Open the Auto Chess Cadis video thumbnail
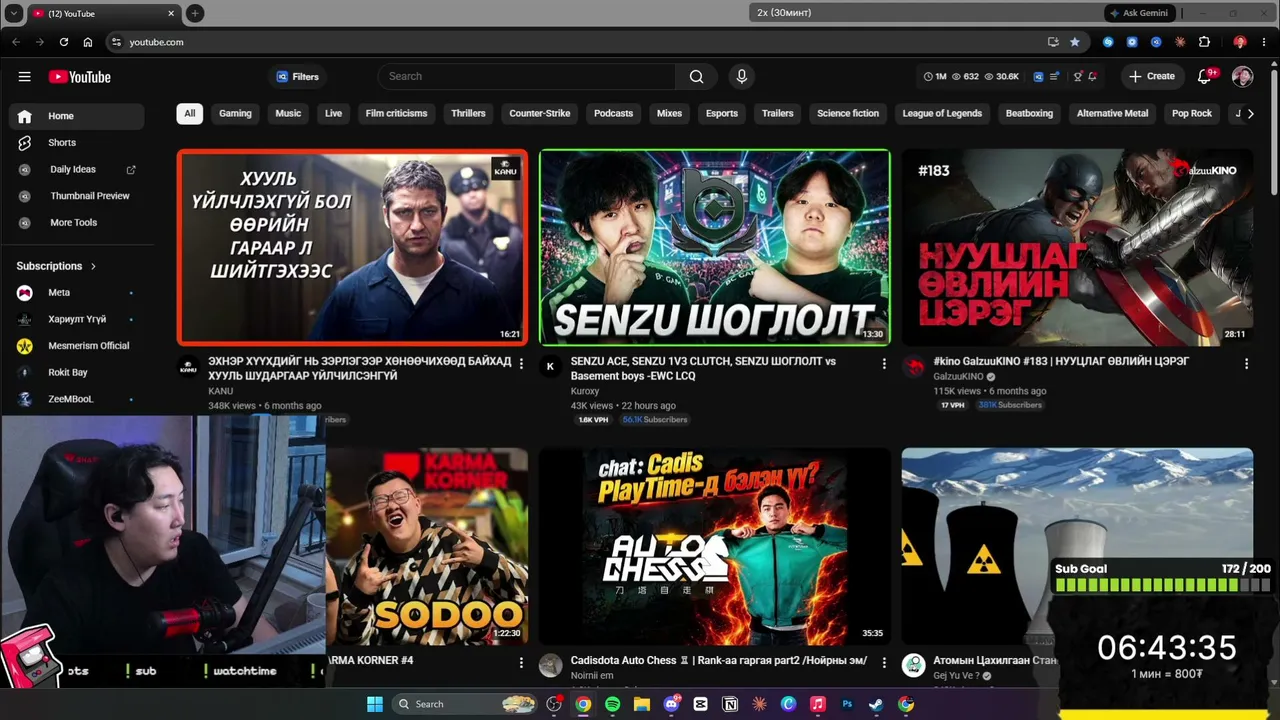This screenshot has height=720, width=1280. pyautogui.click(x=715, y=546)
